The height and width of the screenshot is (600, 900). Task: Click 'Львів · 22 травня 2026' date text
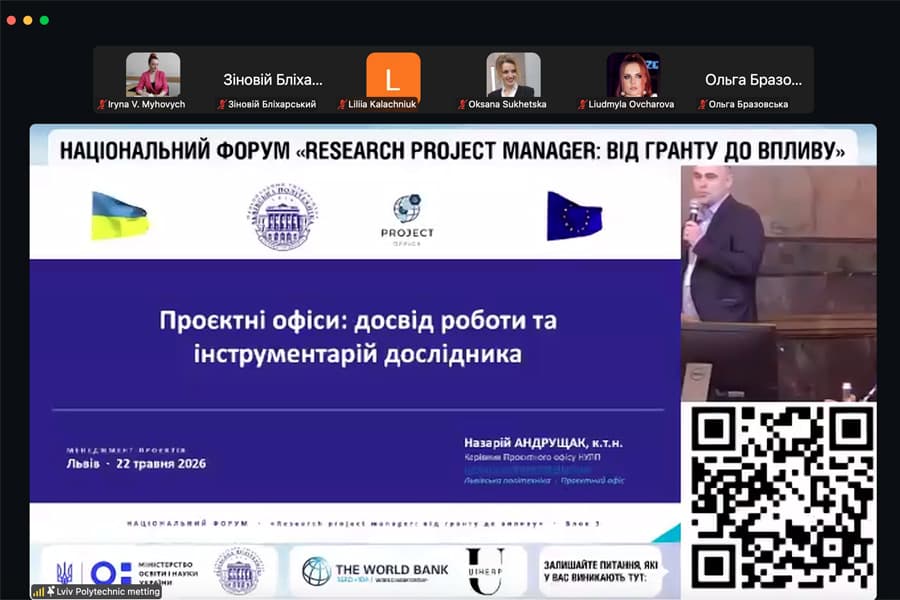[x=136, y=464]
